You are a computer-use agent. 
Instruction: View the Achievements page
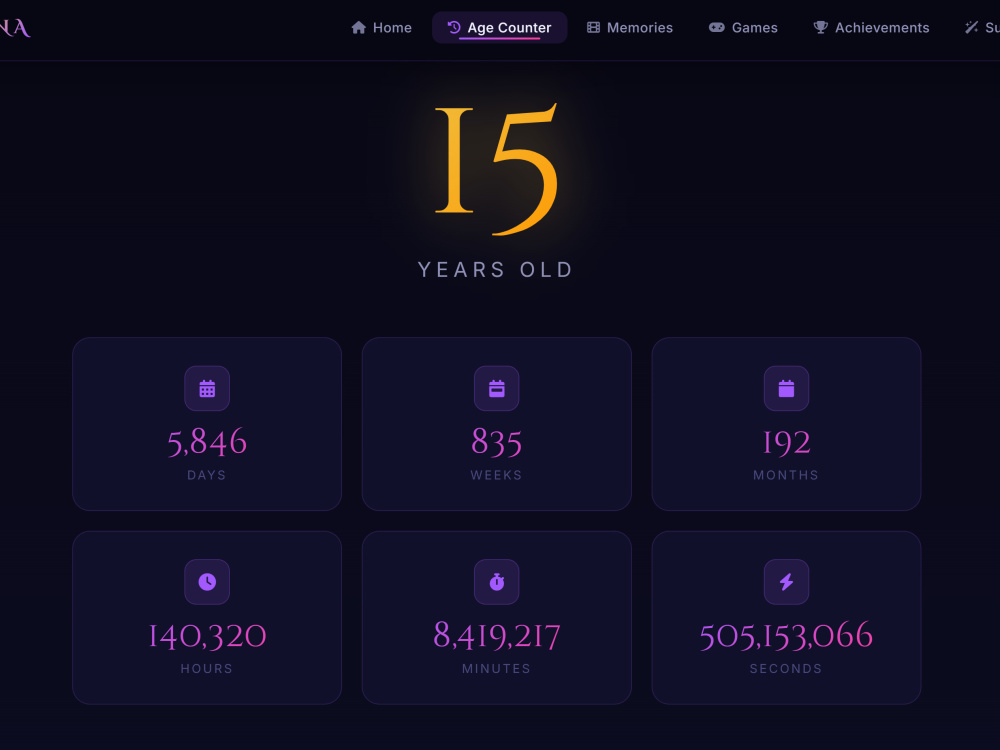(x=871, y=27)
